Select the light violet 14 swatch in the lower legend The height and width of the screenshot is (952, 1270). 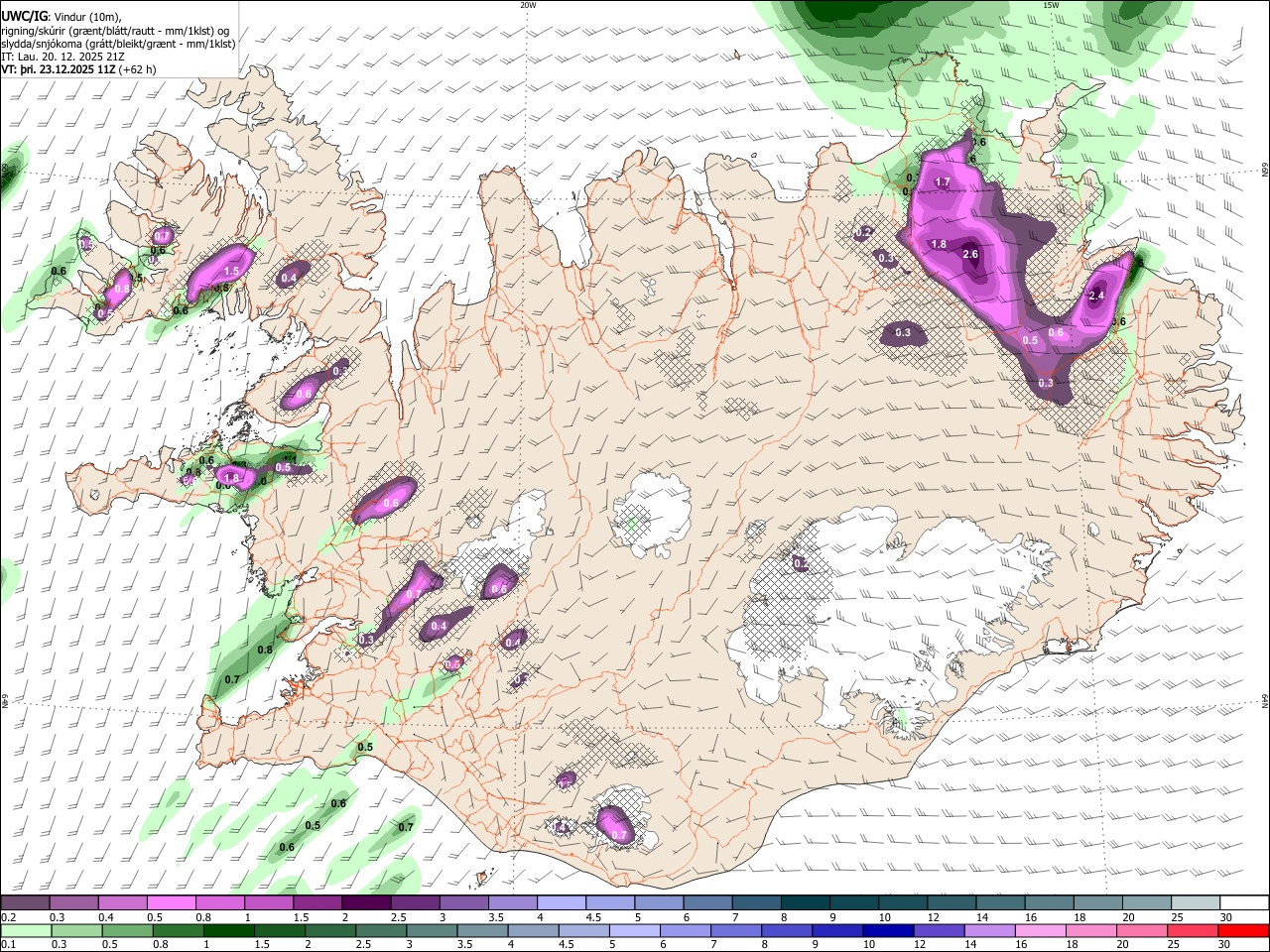point(989,930)
